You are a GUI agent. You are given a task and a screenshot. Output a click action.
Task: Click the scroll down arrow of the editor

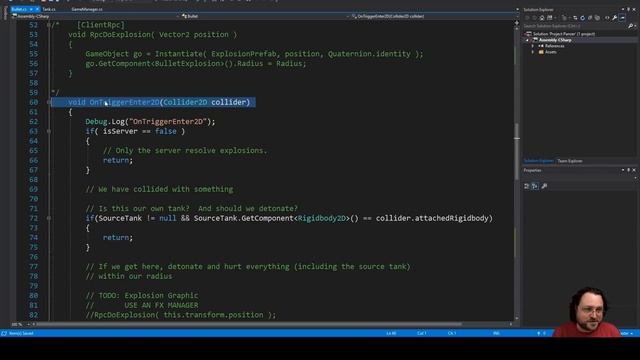click(x=517, y=318)
